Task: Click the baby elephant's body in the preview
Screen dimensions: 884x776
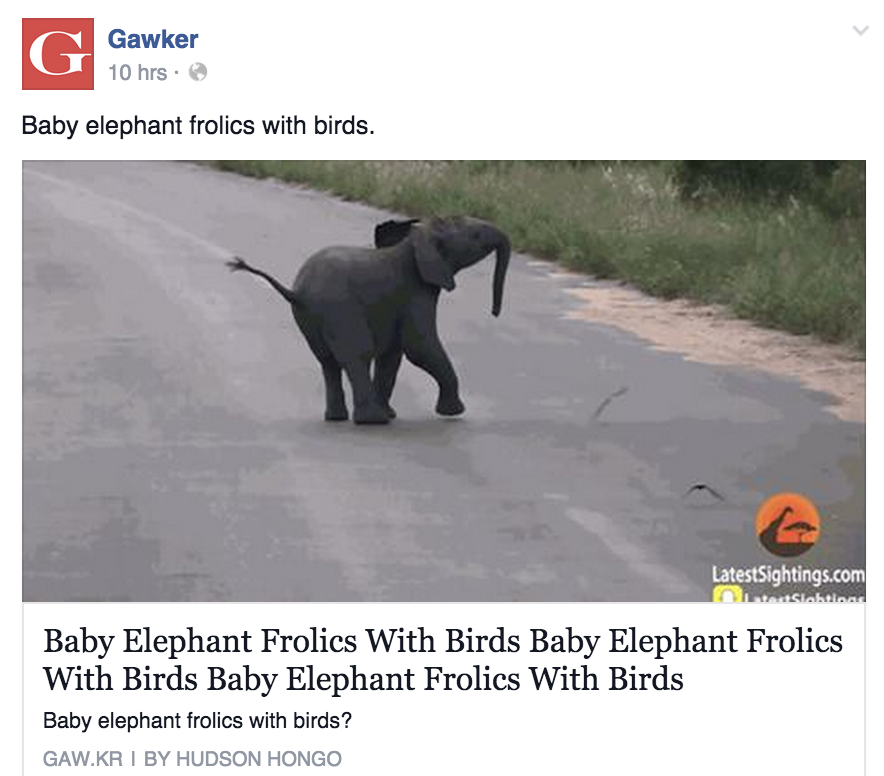Action: tap(361, 305)
